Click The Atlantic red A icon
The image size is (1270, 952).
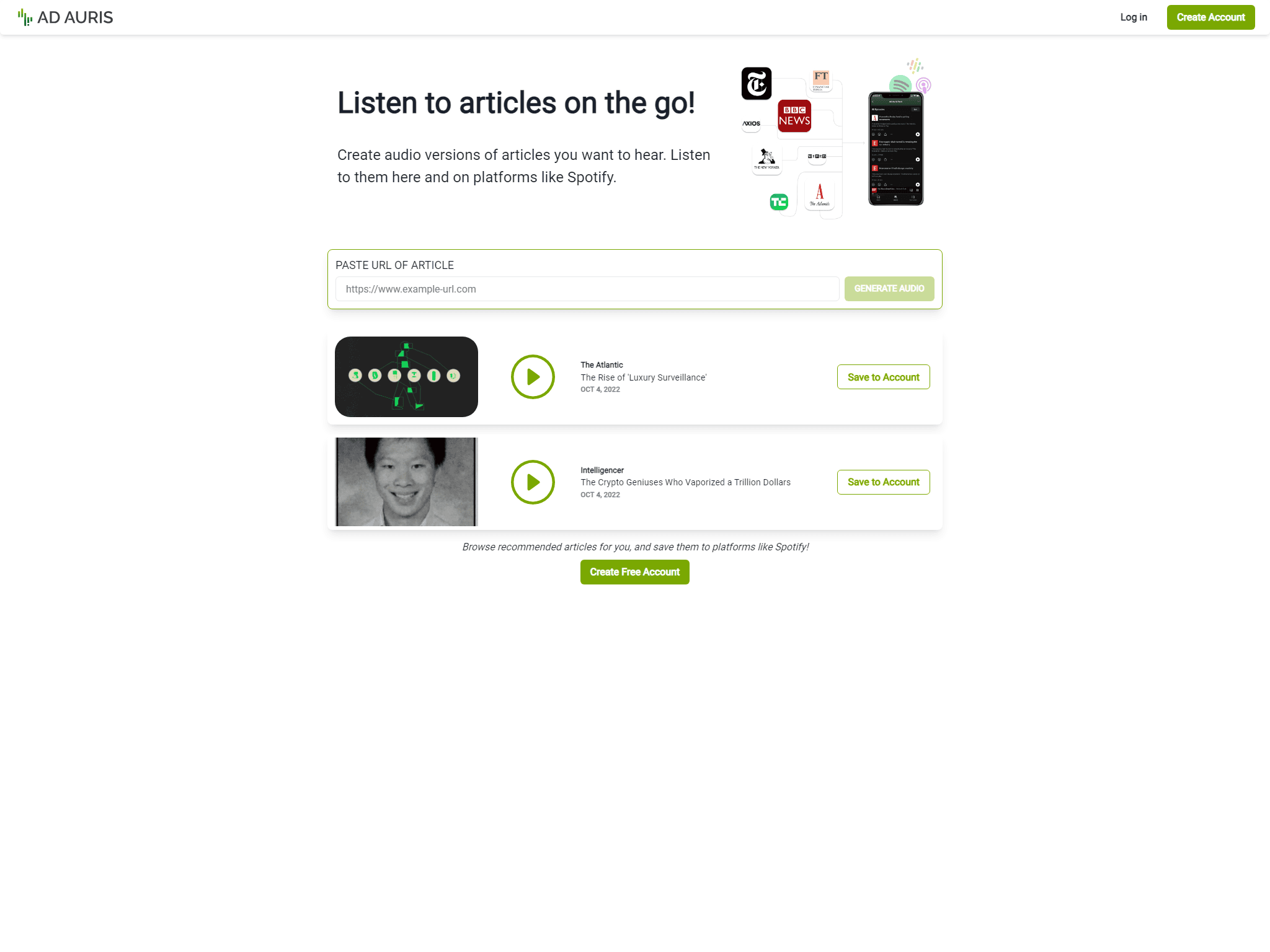(820, 195)
